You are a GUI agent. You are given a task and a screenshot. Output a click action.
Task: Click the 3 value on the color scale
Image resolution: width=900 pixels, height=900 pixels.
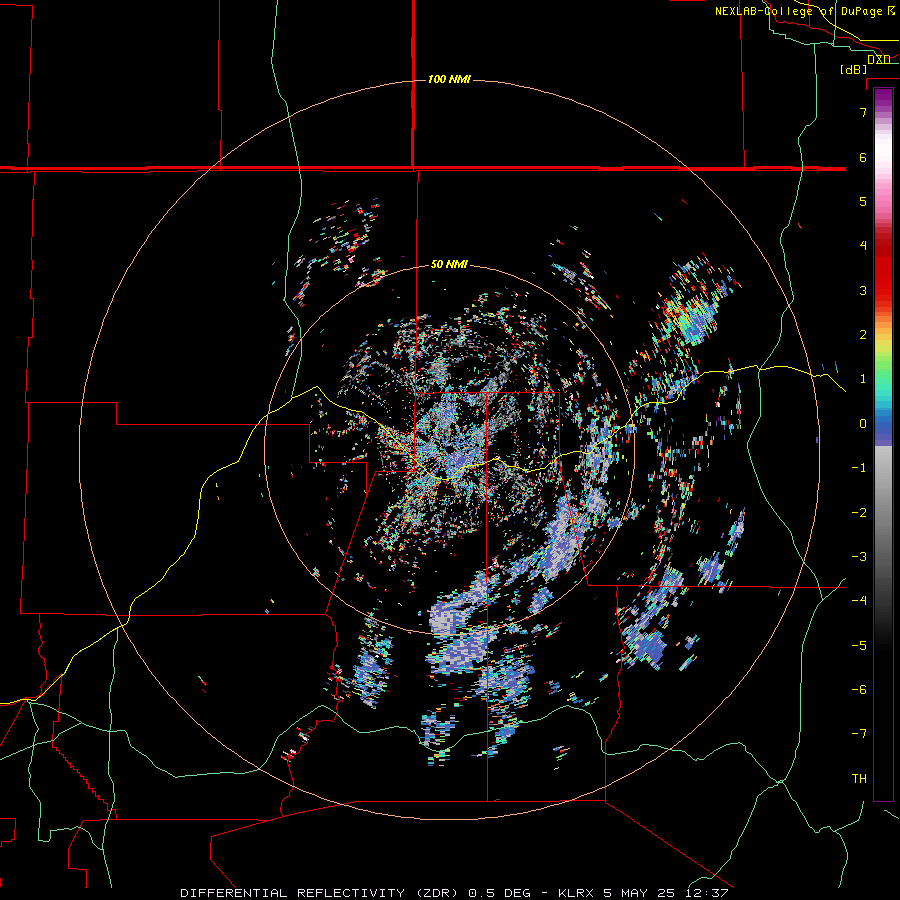point(863,290)
